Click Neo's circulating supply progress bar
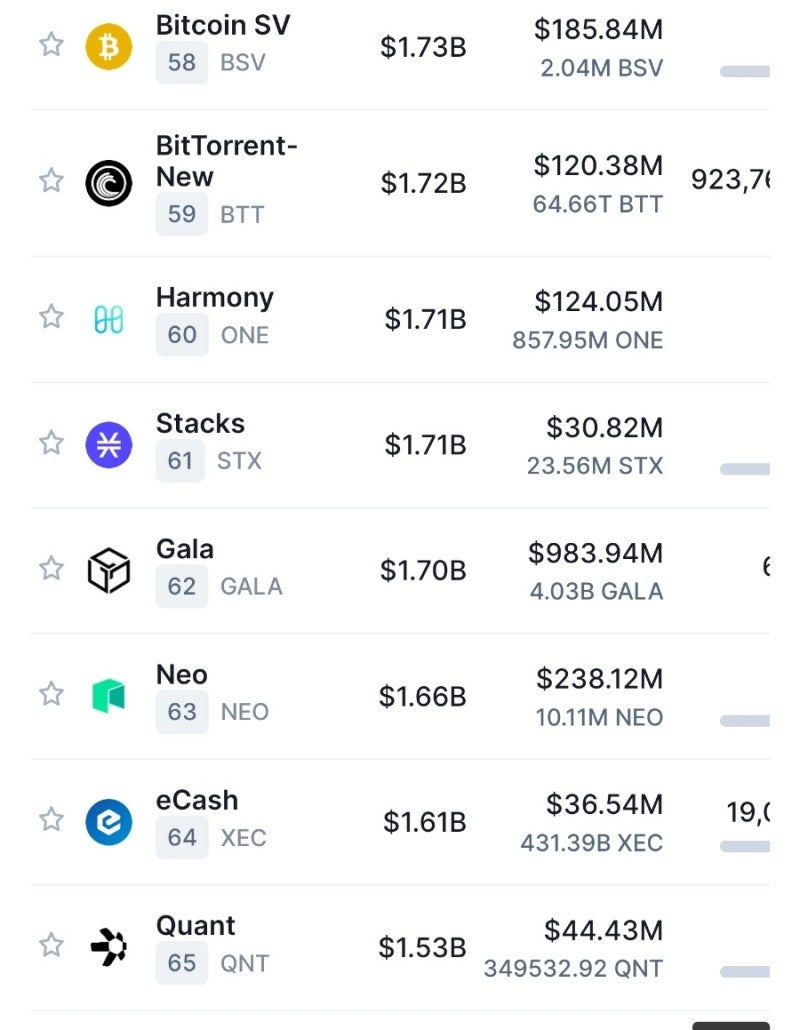The image size is (800, 1030). (745, 720)
